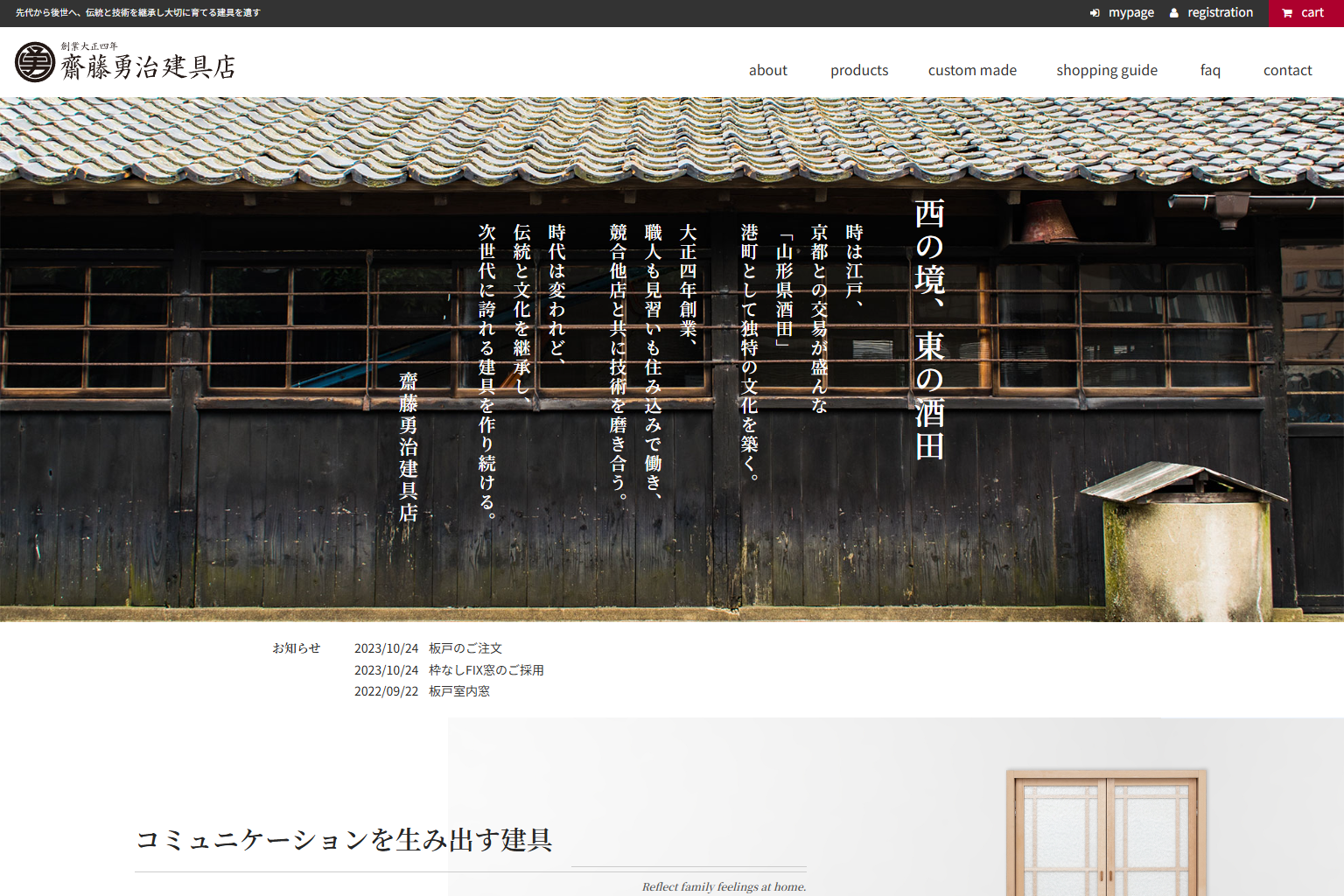Open the 板戸のご注文 news item

[465, 648]
